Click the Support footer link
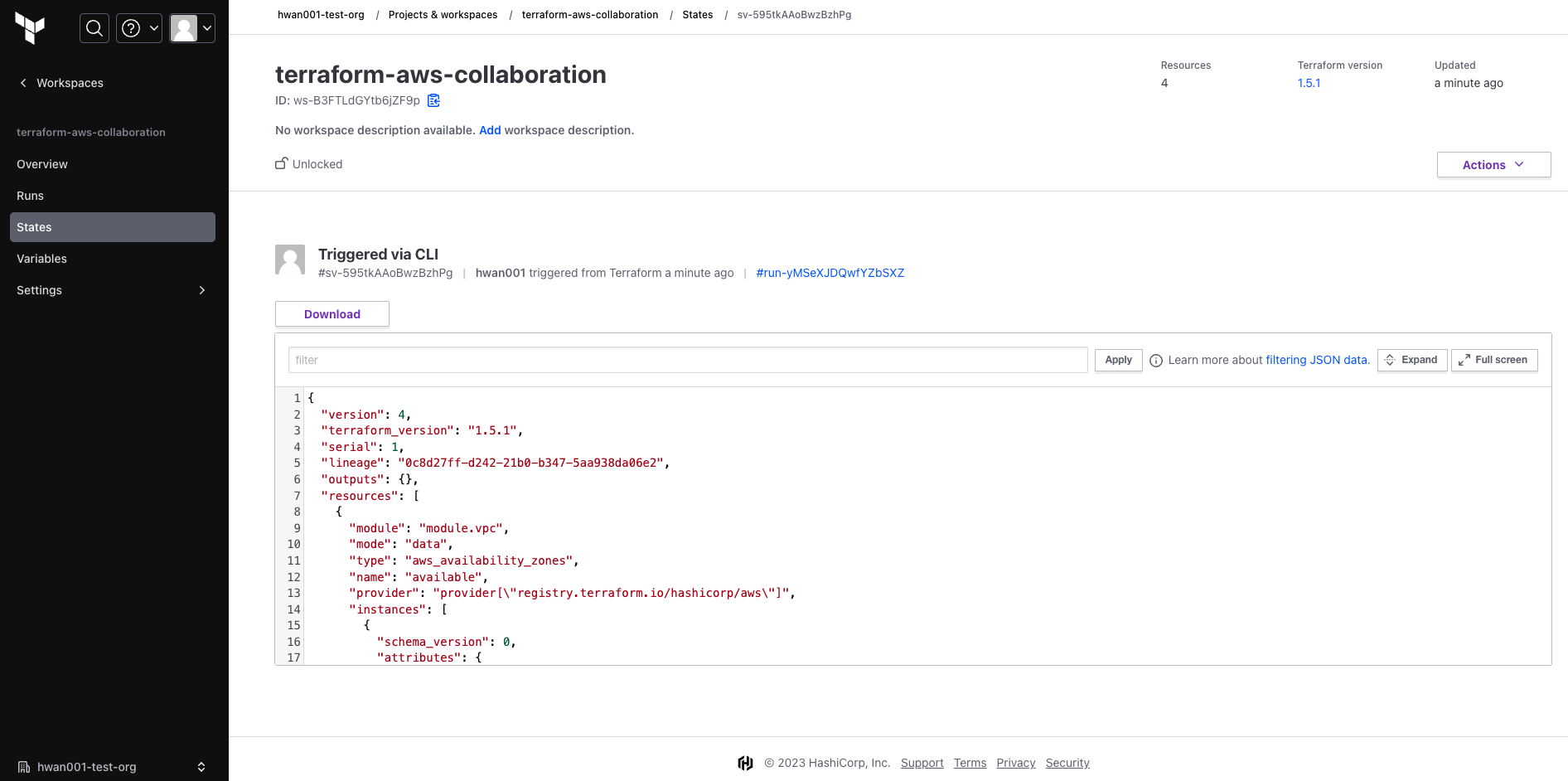This screenshot has height=781, width=1568. click(922, 763)
